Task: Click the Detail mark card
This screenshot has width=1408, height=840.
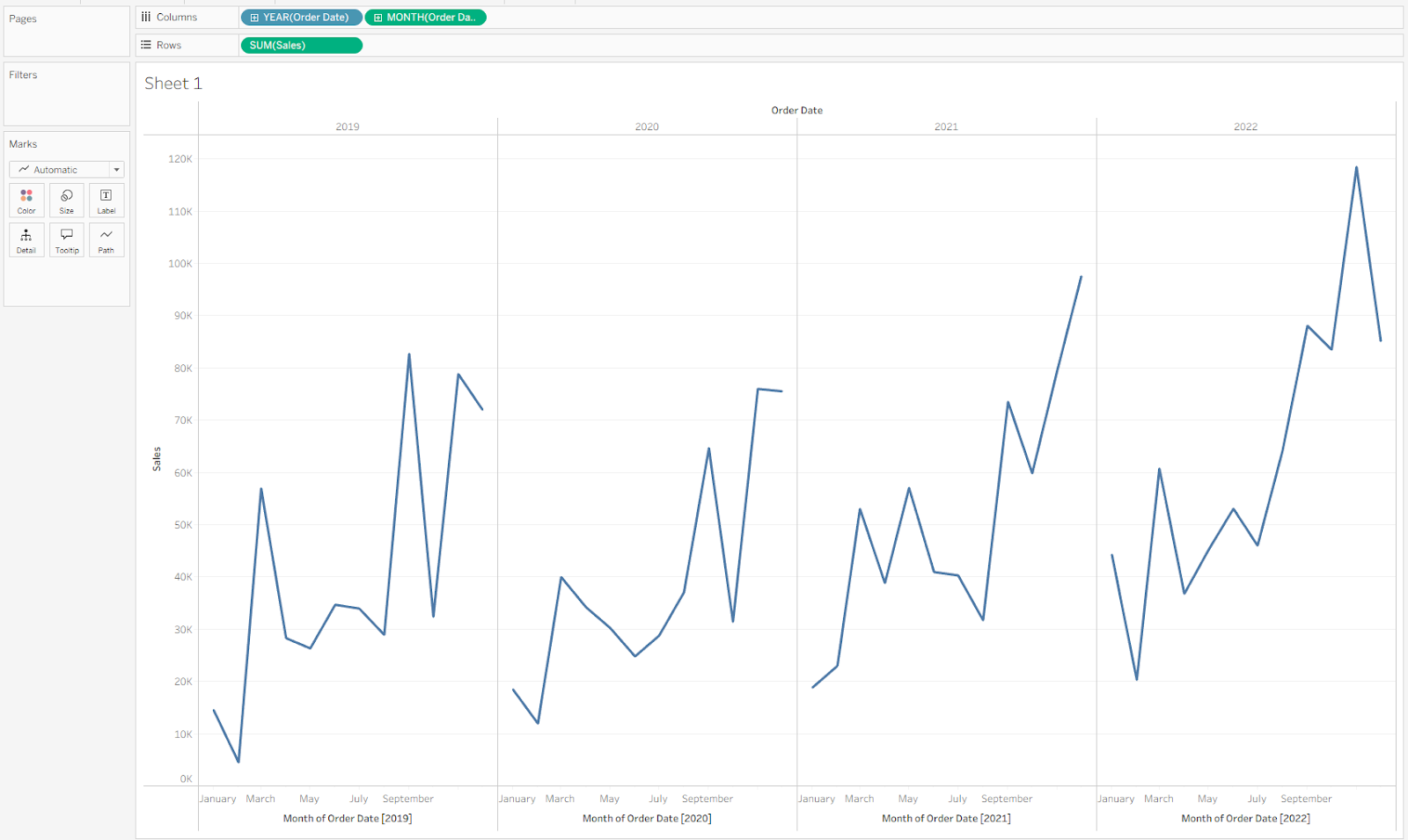Action: click(26, 239)
